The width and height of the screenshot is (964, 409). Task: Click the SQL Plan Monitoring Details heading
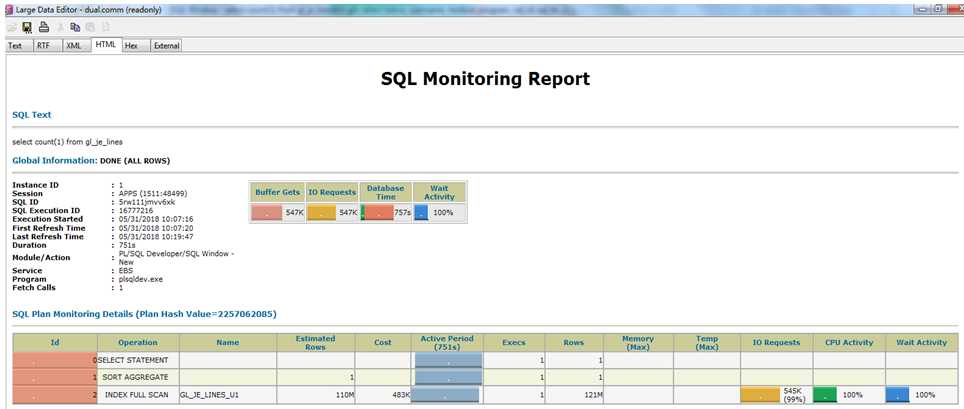tap(144, 314)
